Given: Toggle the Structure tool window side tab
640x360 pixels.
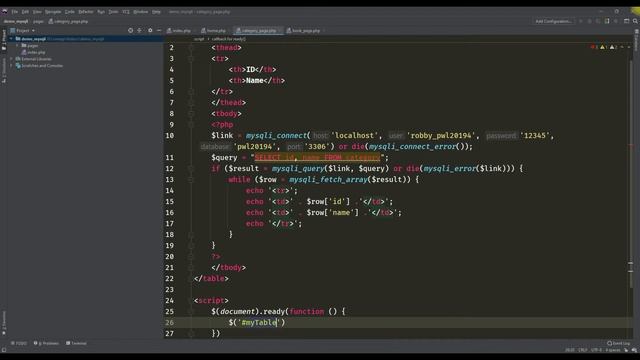Looking at the screenshot, I should point(4,71).
